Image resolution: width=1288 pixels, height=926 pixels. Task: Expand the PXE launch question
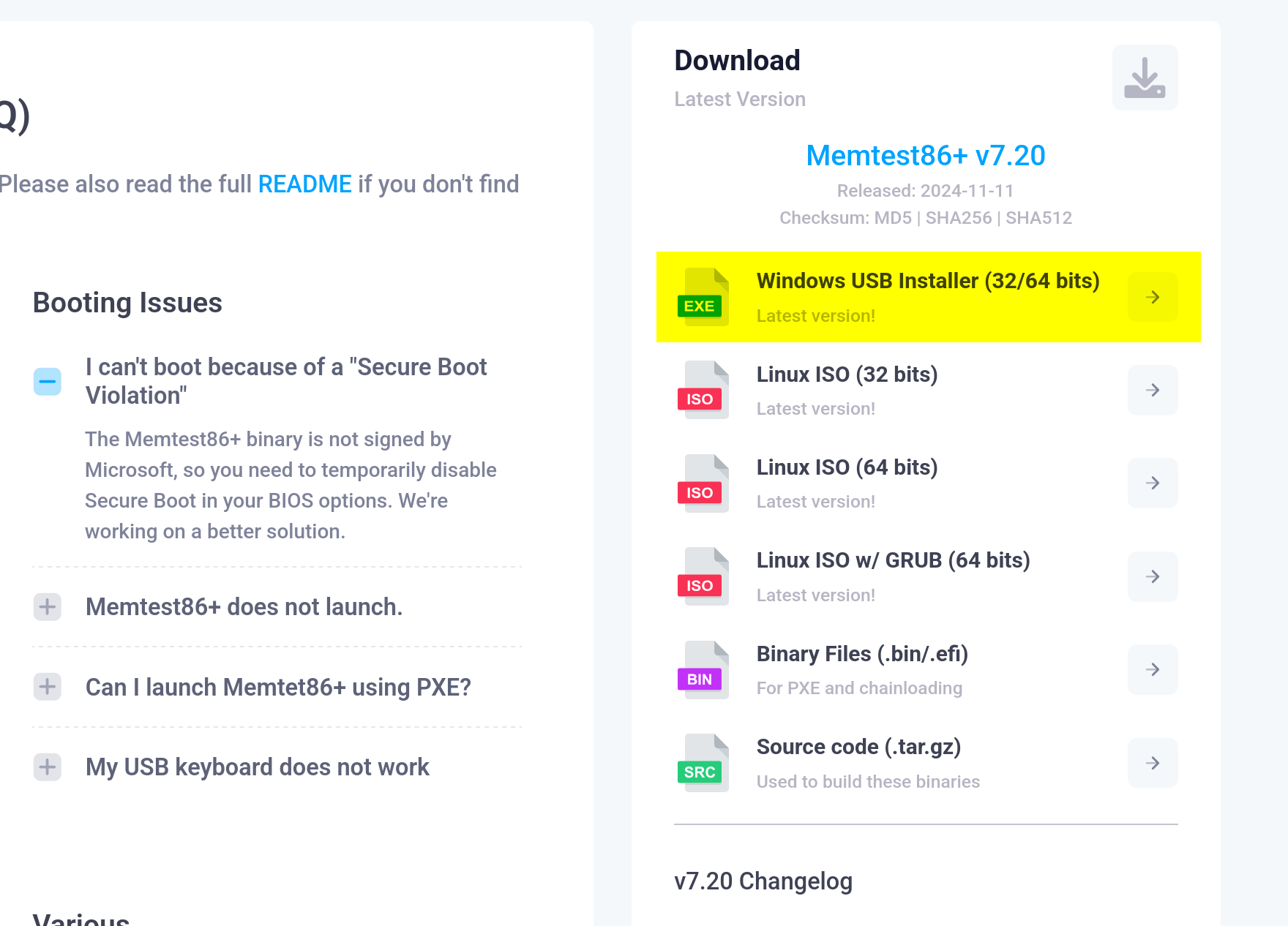[48, 687]
